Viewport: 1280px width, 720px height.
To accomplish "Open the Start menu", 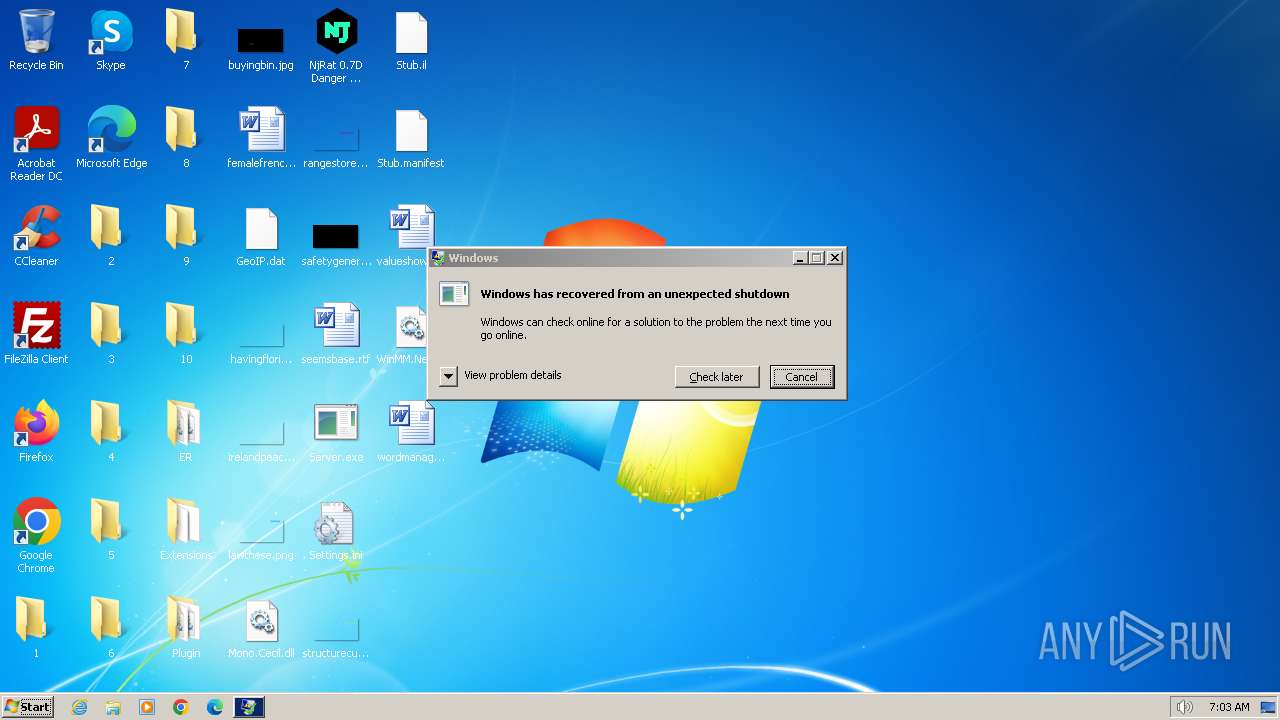I will 28,707.
